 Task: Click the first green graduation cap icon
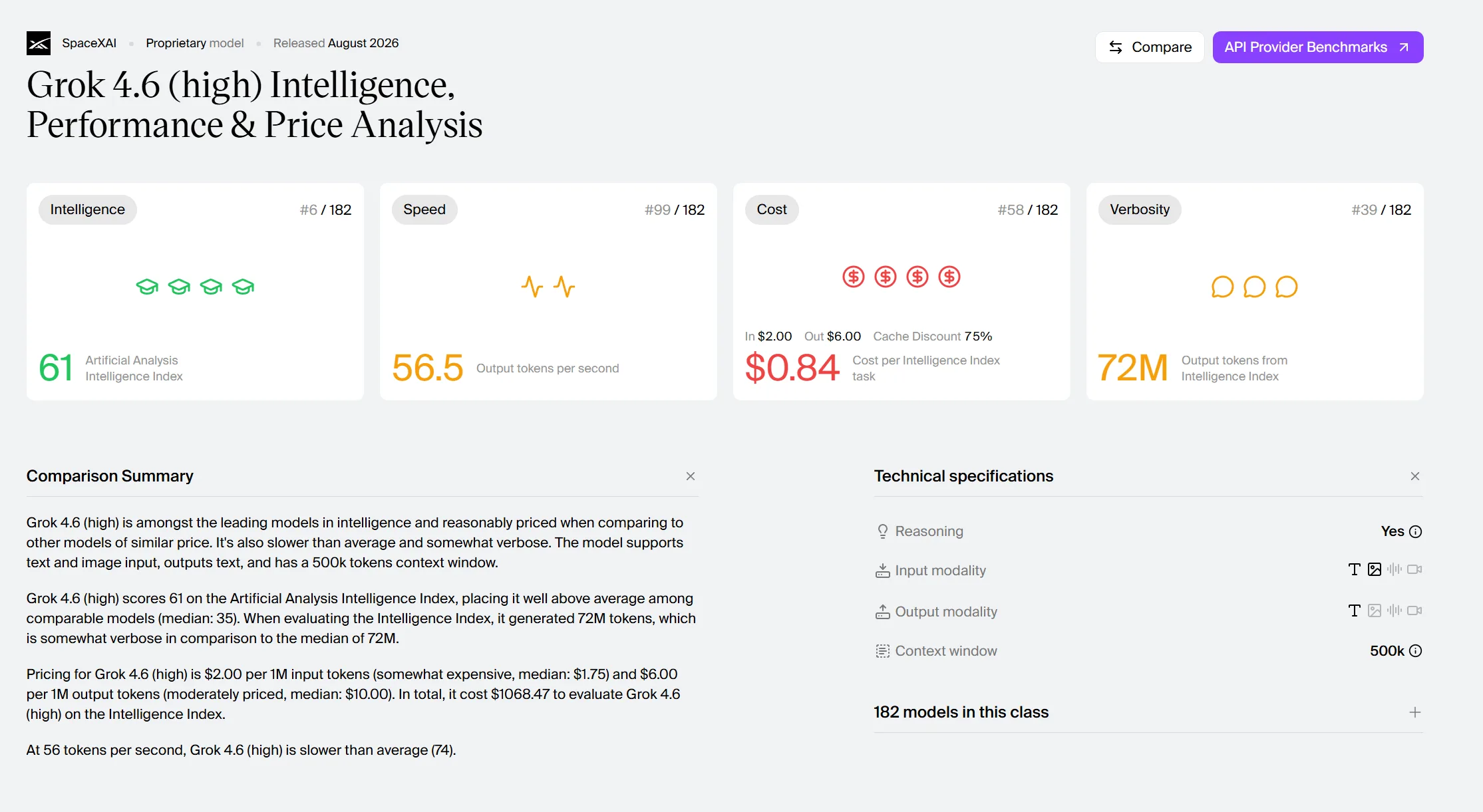[147, 287]
